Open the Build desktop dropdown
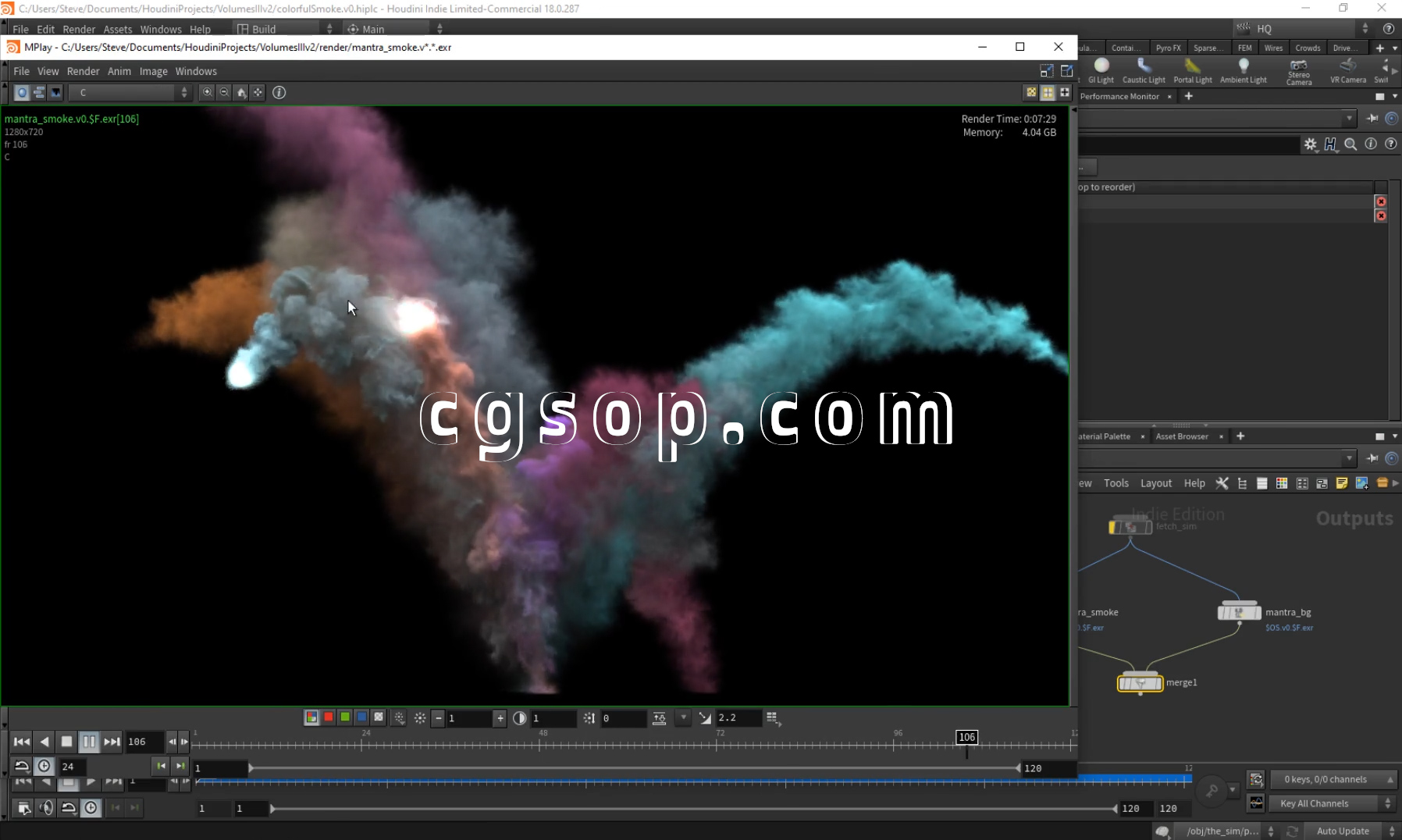This screenshot has height=840, width=1402. 284,29
